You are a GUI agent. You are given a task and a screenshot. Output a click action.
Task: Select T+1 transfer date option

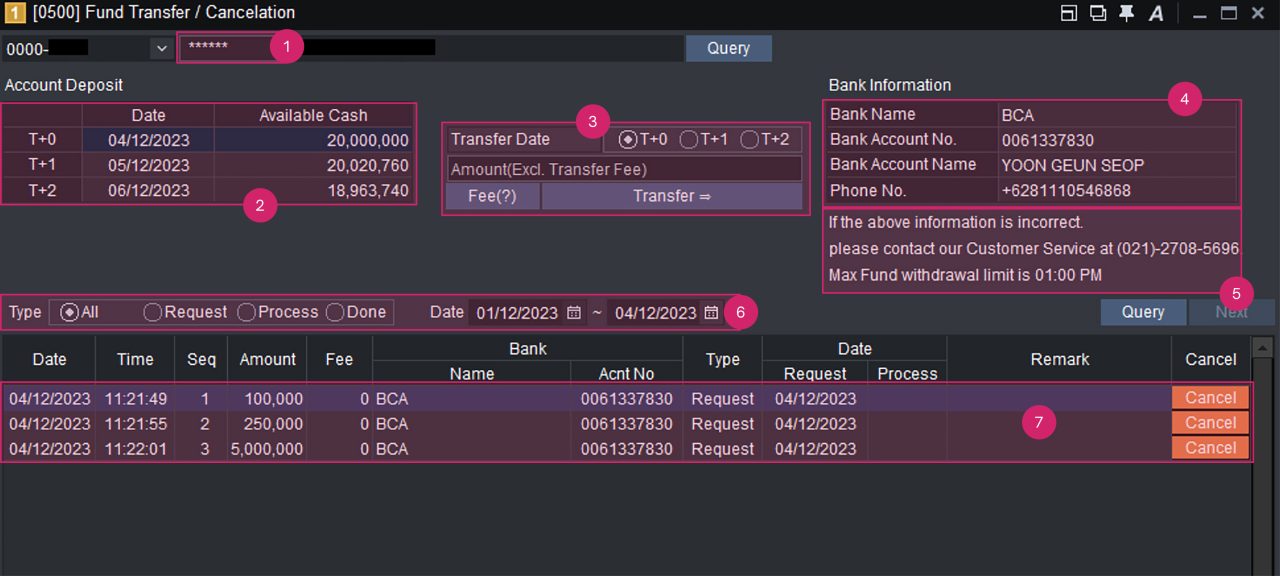point(689,140)
